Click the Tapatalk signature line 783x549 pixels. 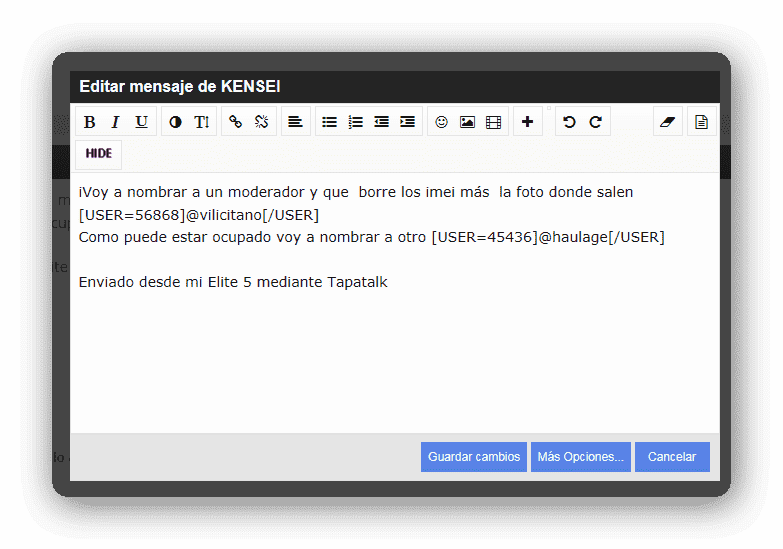coord(233,282)
